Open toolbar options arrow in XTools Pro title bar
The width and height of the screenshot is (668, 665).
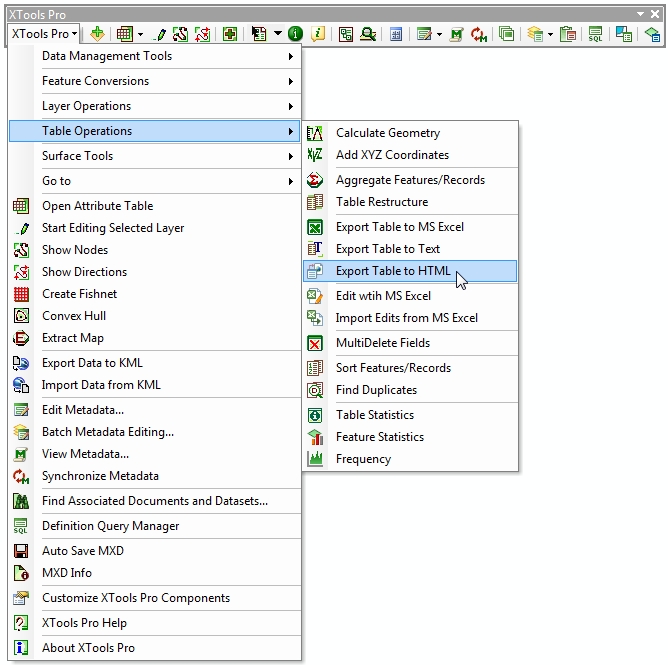pyautogui.click(x=640, y=14)
